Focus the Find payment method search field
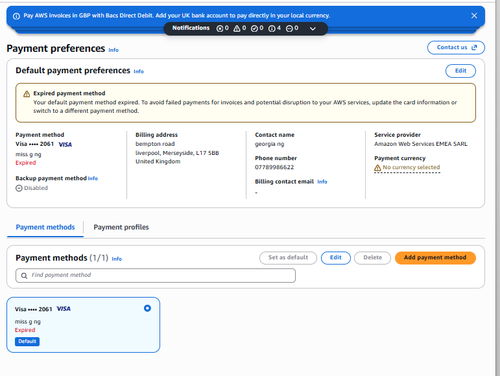 click(x=156, y=275)
